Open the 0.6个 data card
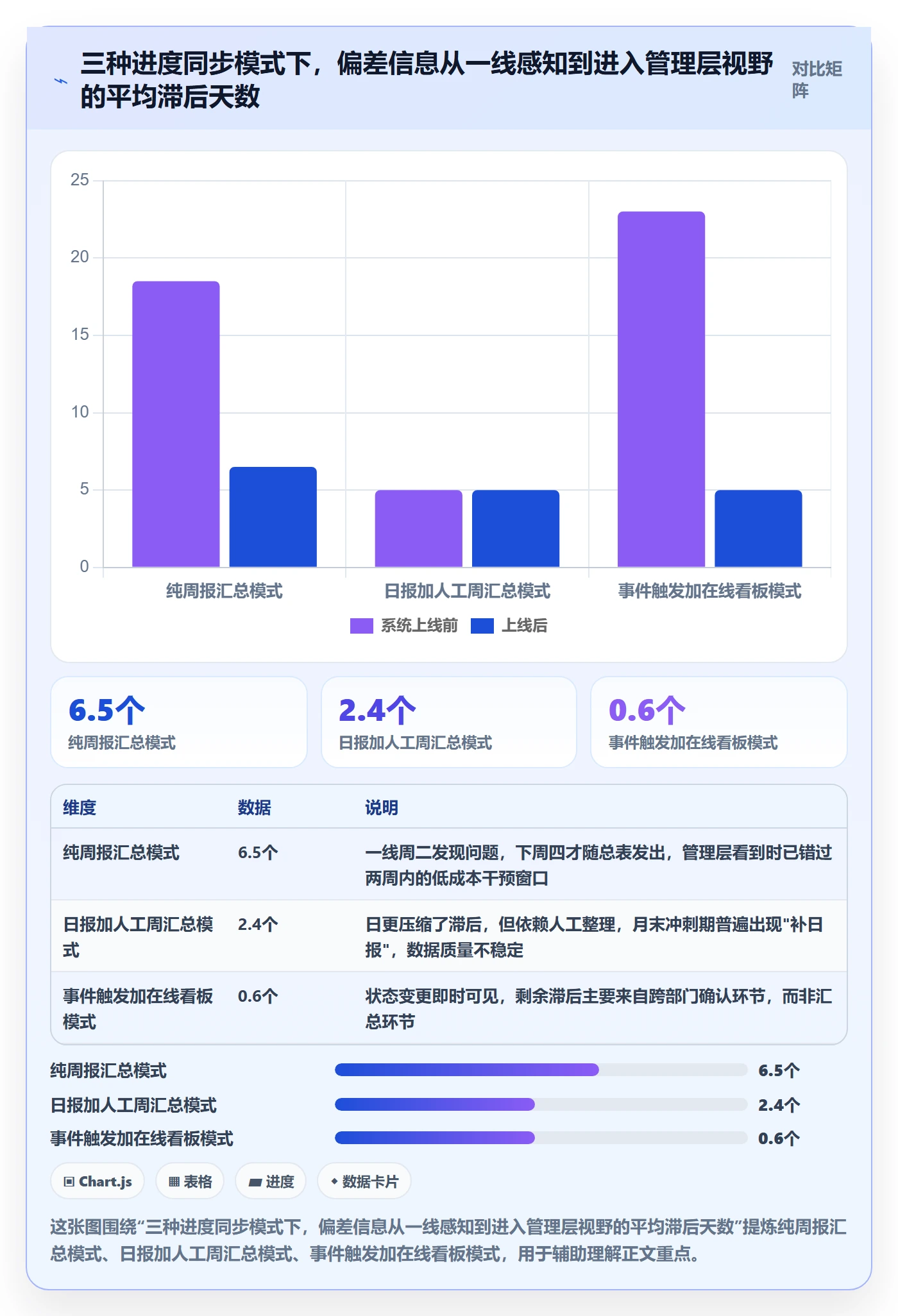The height and width of the screenshot is (1316, 898). [x=719, y=722]
